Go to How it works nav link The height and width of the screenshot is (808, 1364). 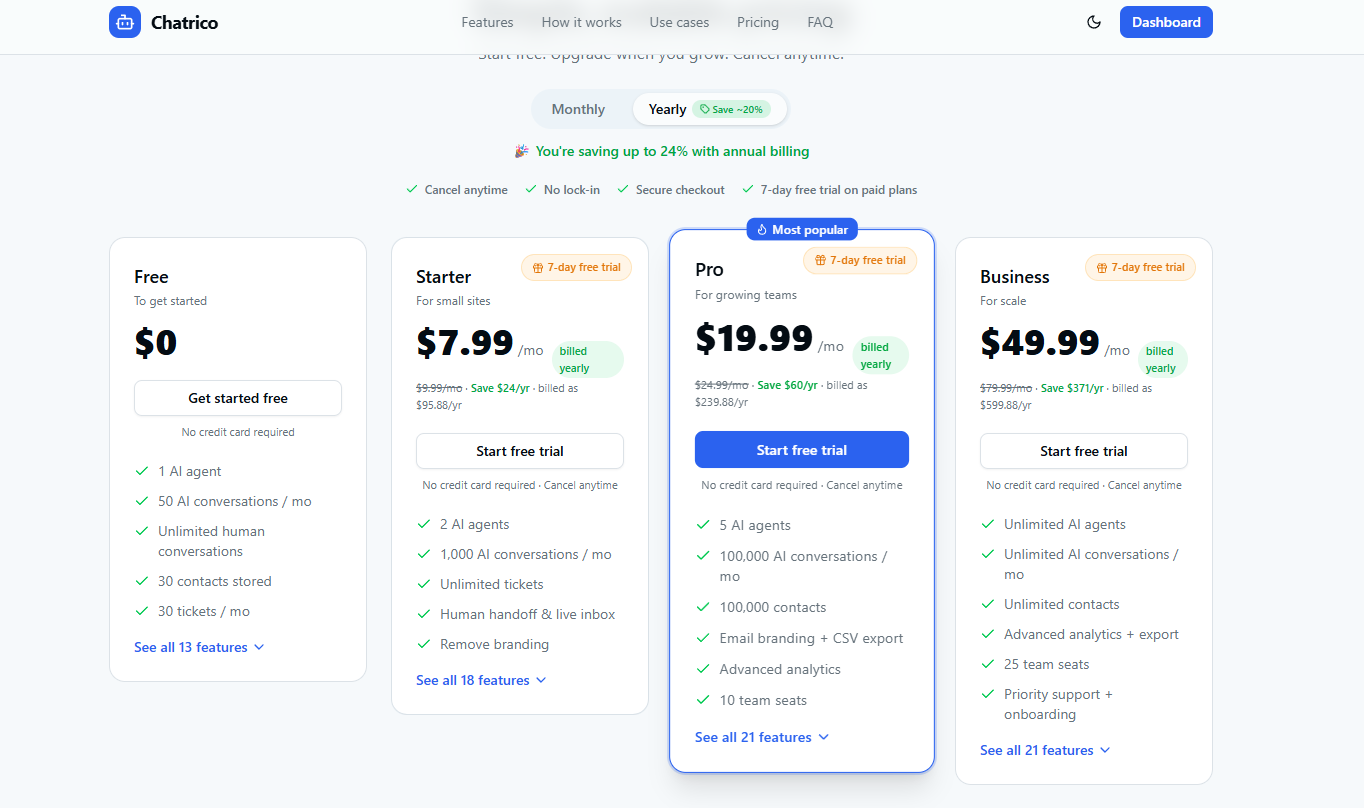581,22
